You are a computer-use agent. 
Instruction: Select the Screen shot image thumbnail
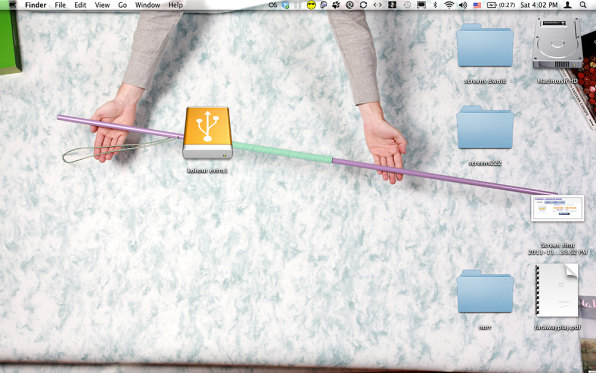click(x=557, y=208)
